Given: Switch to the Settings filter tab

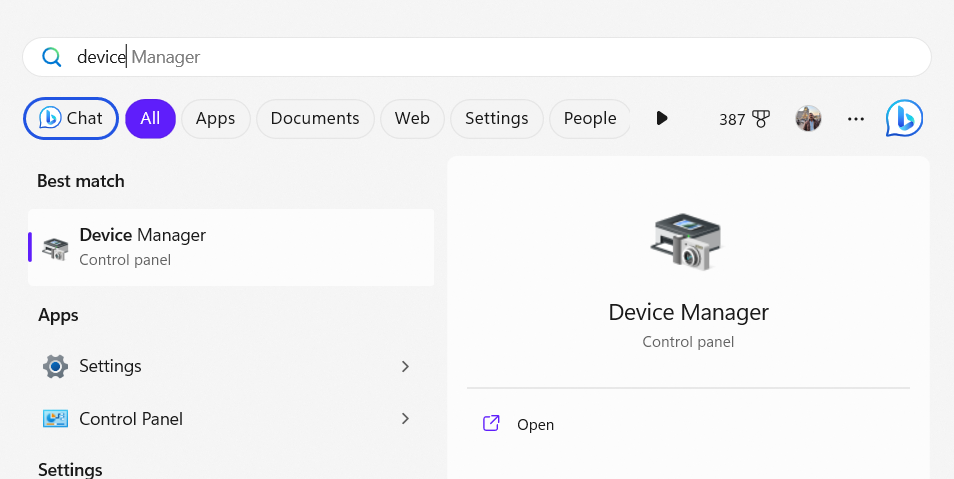Looking at the screenshot, I should (x=496, y=118).
